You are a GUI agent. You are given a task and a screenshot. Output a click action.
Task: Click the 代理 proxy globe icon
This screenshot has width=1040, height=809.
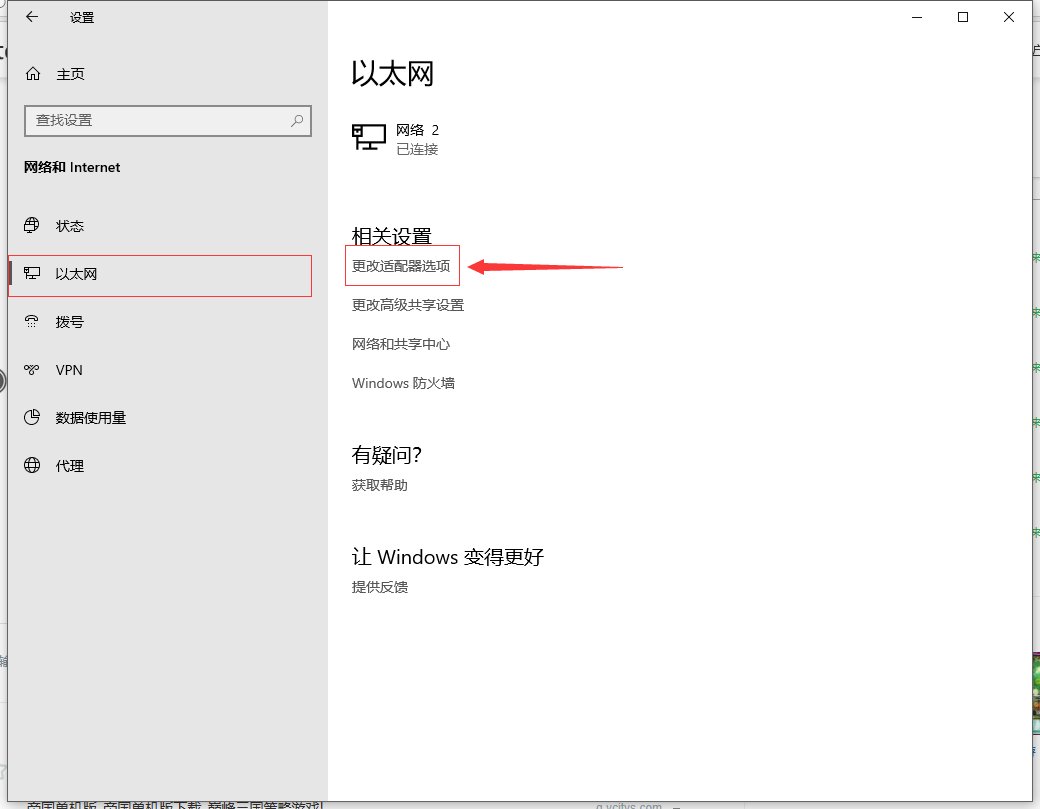click(33, 465)
